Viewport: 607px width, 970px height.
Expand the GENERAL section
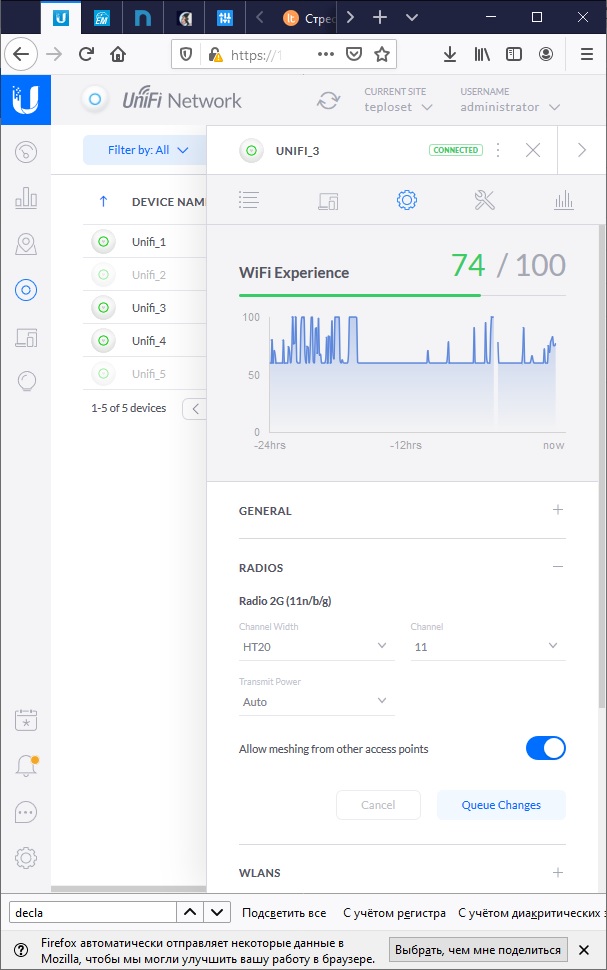click(x=557, y=510)
